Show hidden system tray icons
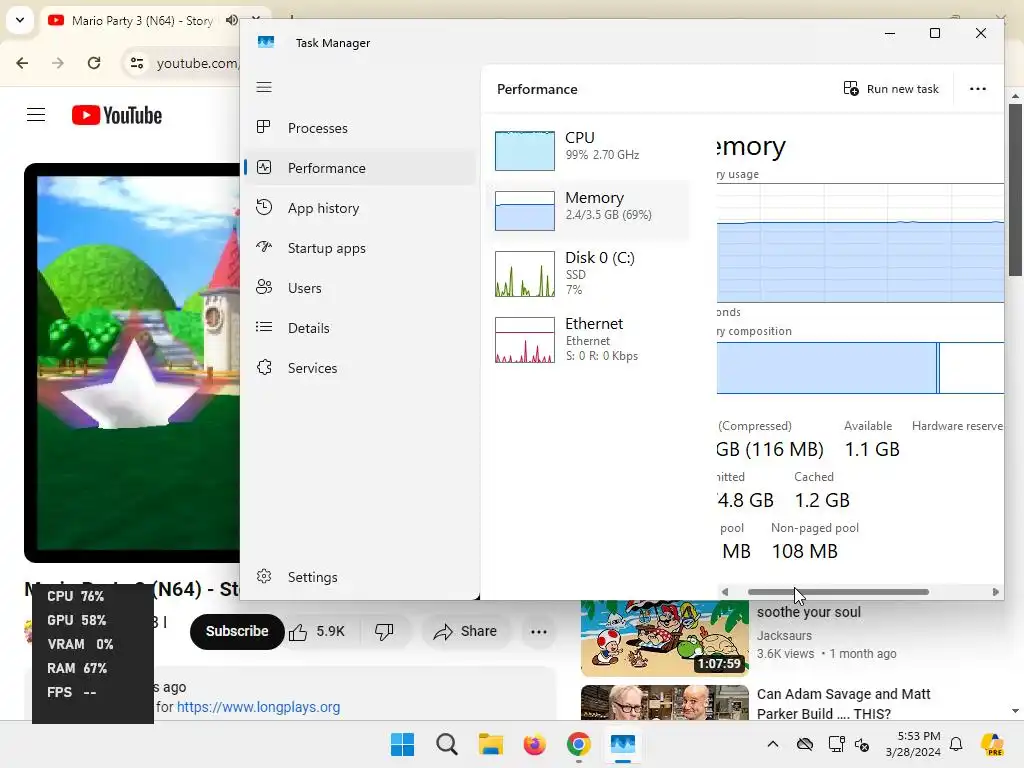Screen dimensions: 1024x768 click(773, 744)
